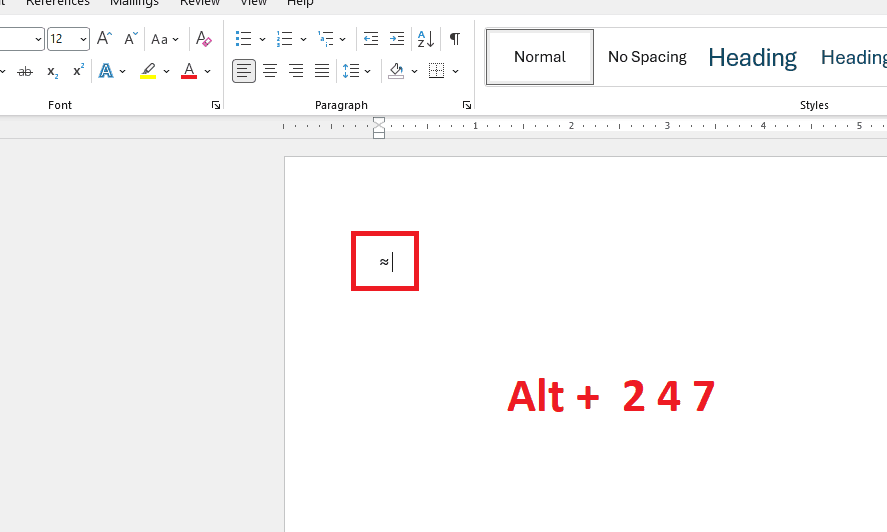Open the Review tab
887x532 pixels.
click(200, 3)
